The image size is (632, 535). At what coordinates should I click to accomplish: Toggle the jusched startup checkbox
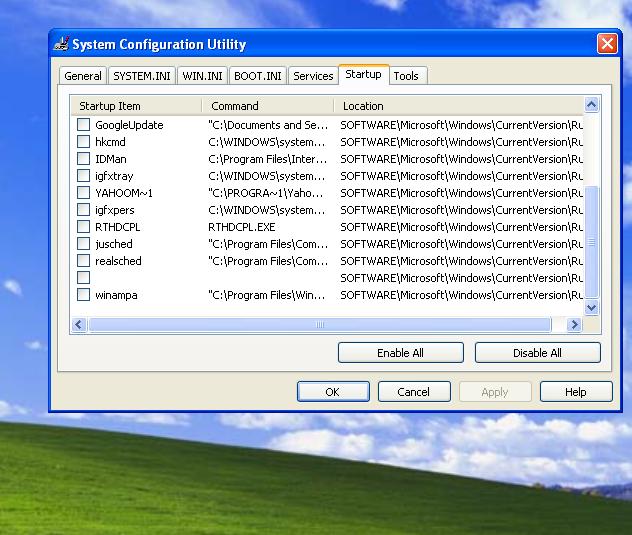[83, 244]
